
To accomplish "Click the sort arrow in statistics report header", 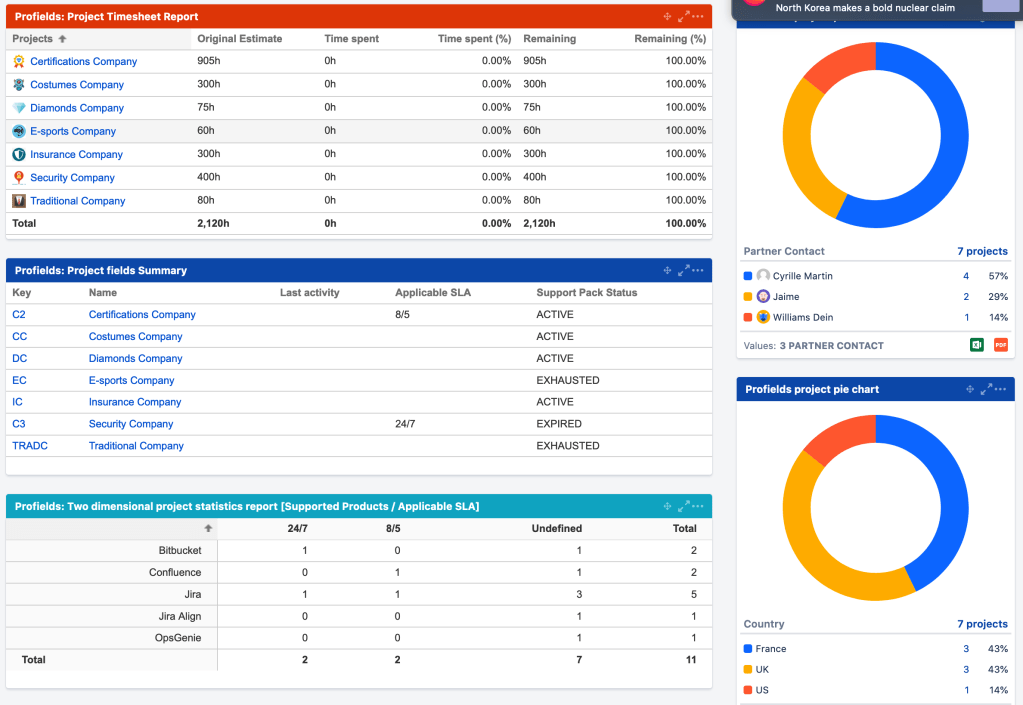I will [208, 528].
